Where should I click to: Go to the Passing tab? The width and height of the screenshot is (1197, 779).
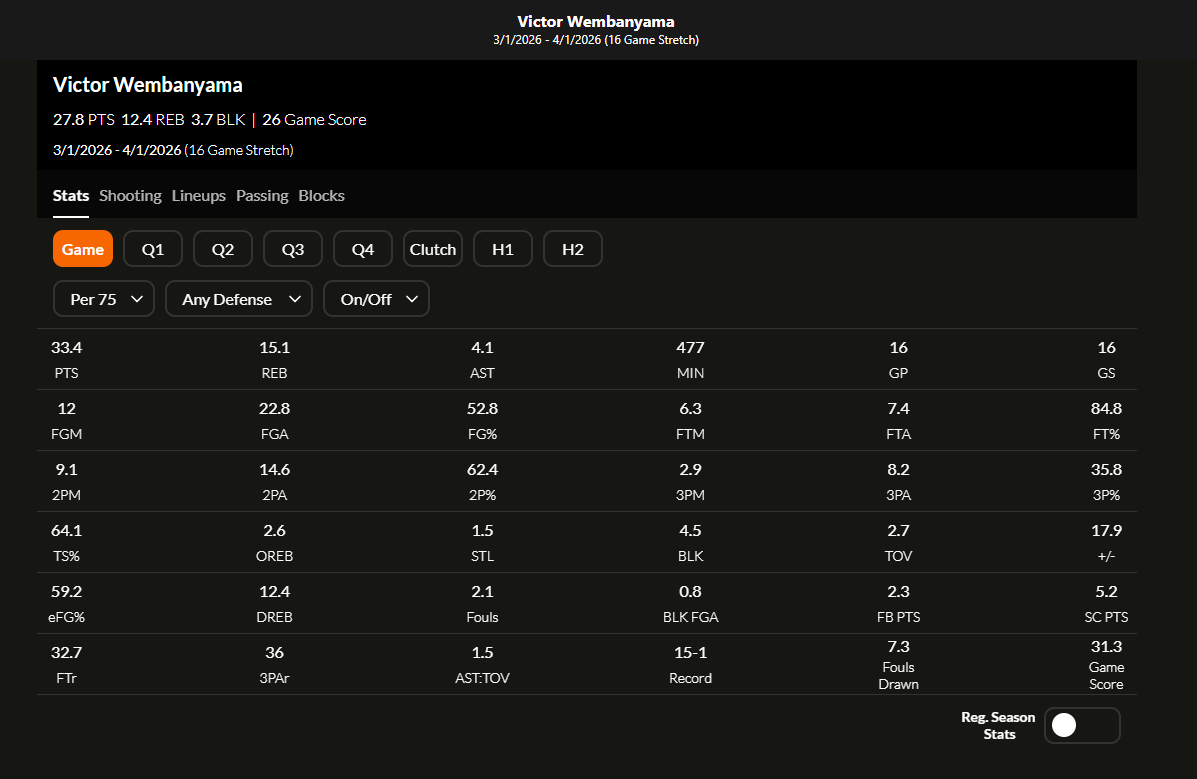[x=262, y=196]
